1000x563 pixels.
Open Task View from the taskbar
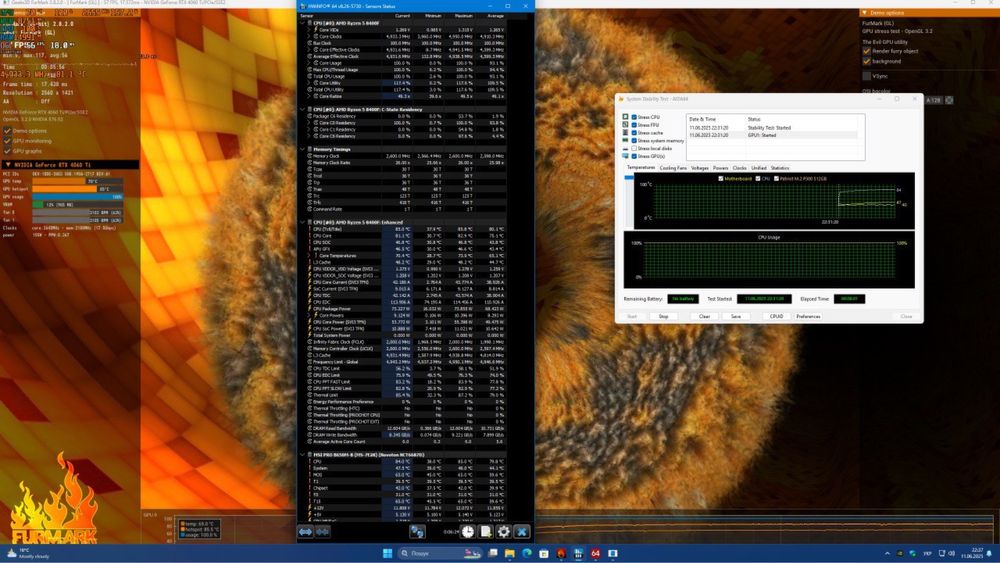click(x=492, y=553)
